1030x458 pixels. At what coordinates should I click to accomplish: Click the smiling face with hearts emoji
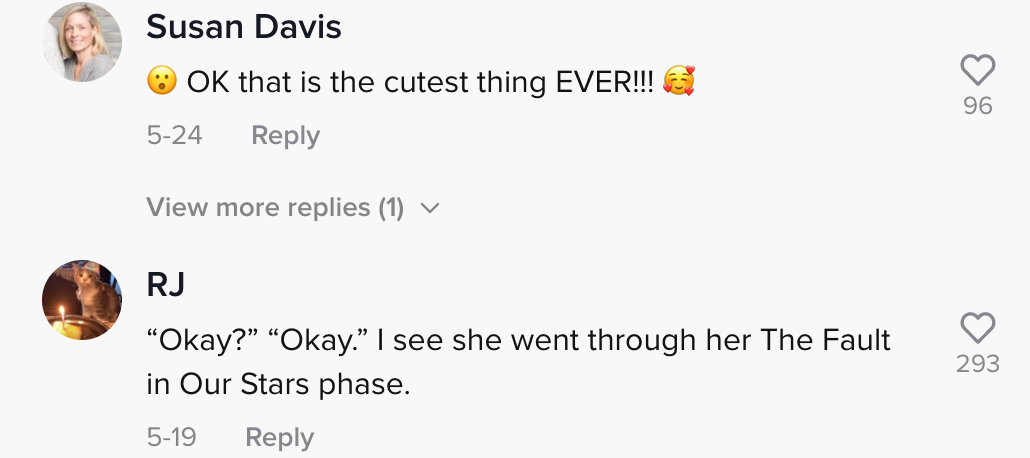point(679,82)
